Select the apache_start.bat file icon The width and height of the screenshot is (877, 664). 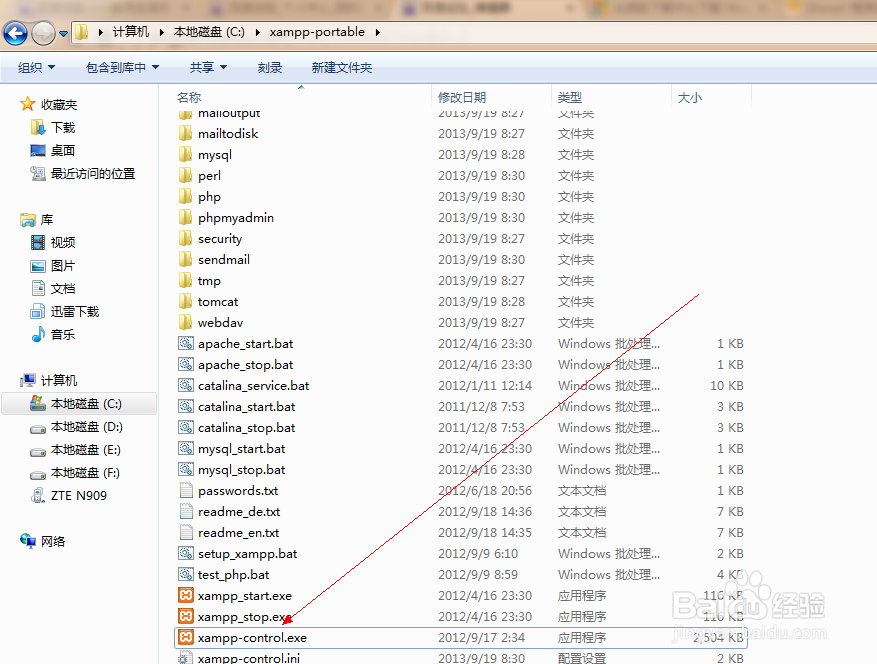pos(186,343)
